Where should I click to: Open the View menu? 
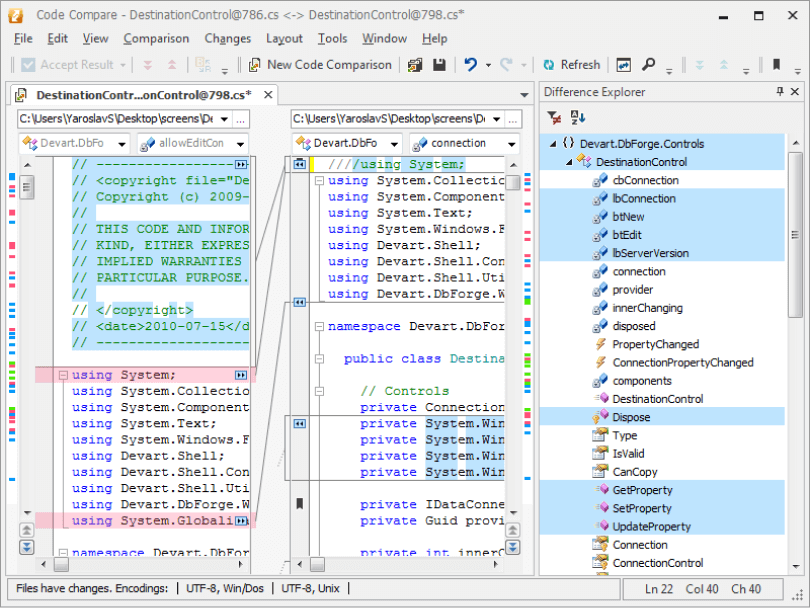tap(96, 38)
